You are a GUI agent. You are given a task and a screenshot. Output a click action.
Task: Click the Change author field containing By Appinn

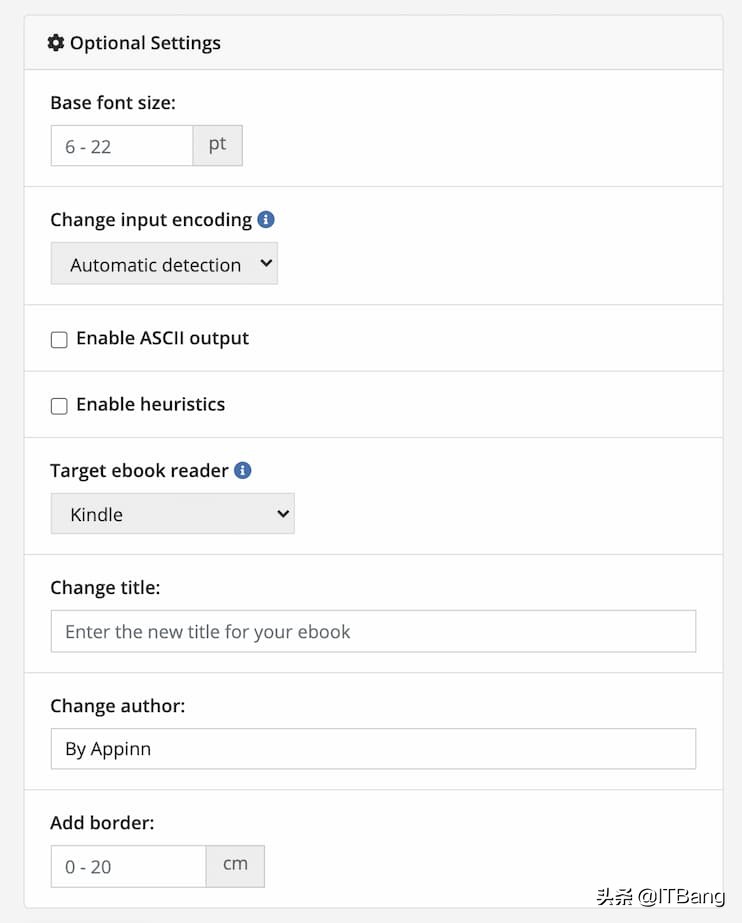[x=373, y=749]
